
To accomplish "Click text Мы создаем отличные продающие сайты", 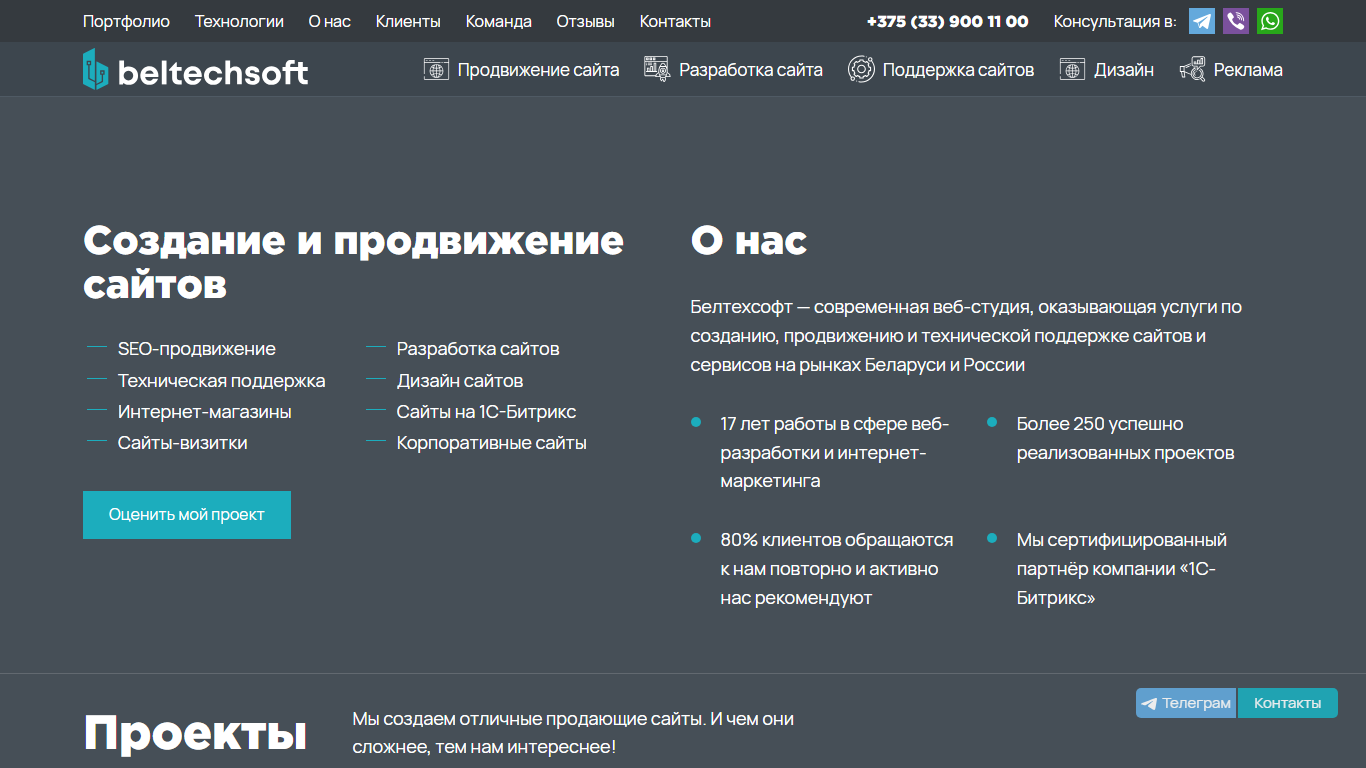I will click(x=573, y=733).
